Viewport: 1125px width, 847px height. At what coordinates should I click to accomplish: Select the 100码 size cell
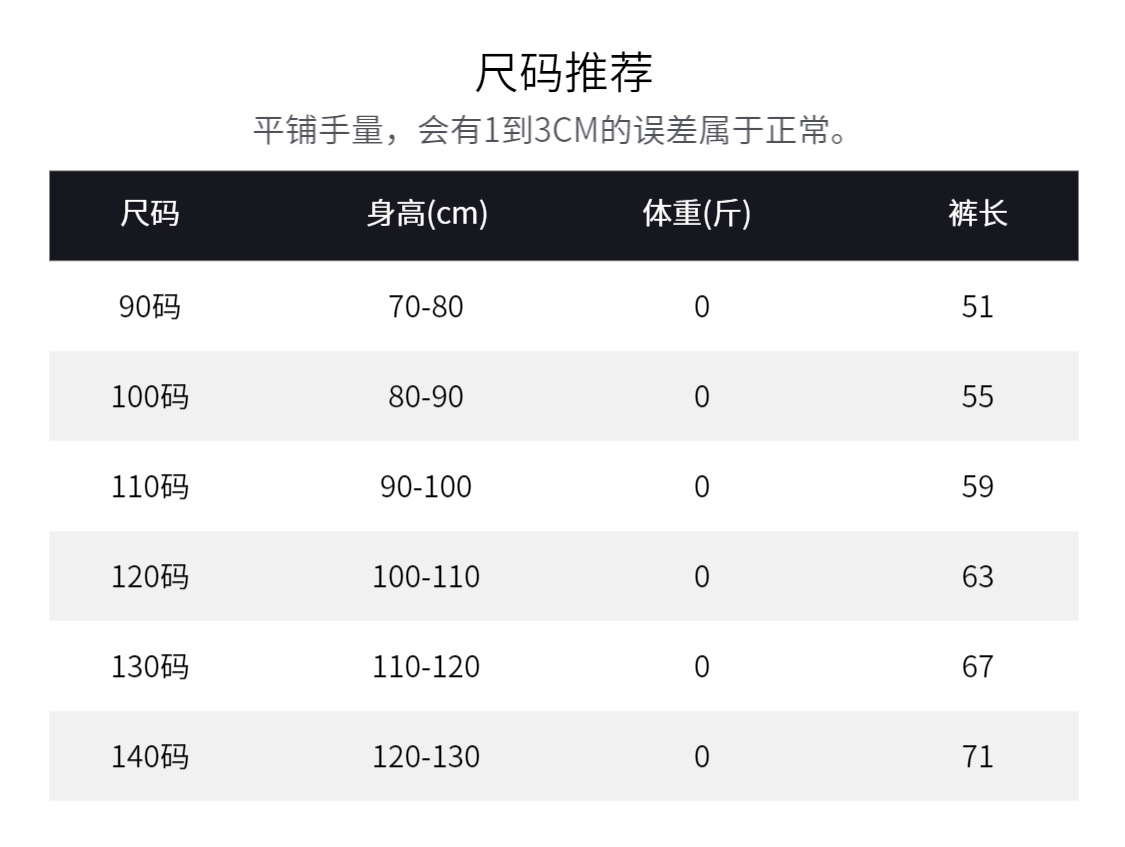[150, 396]
